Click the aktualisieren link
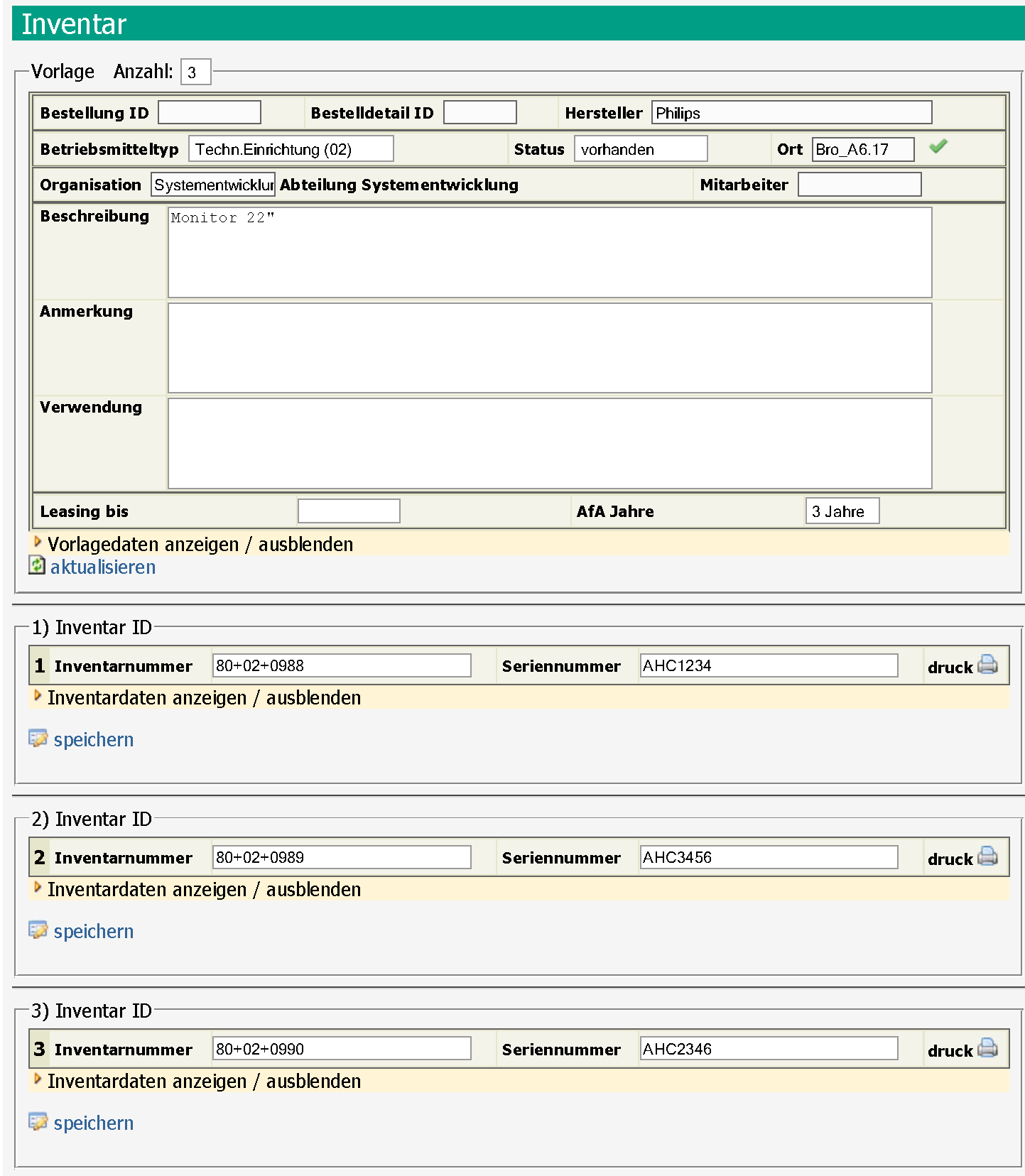1025x1176 pixels. click(103, 567)
